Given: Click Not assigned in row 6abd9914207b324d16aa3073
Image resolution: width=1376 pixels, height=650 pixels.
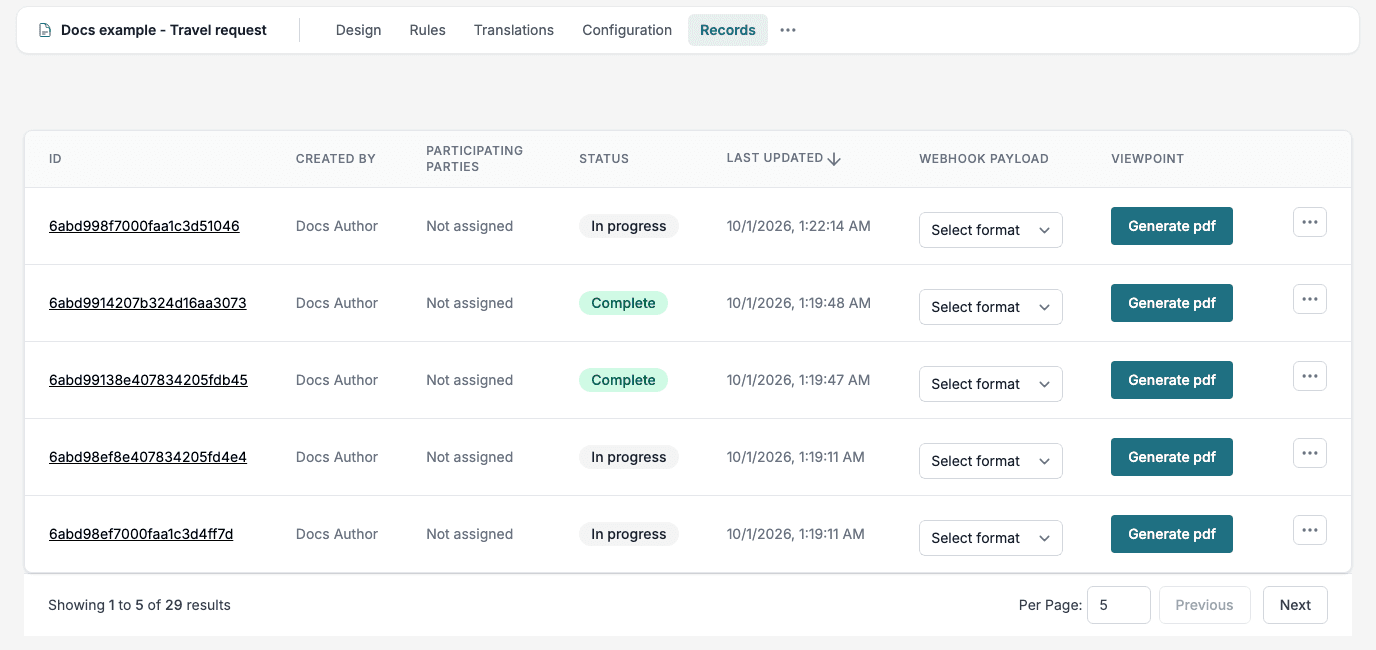Looking at the screenshot, I should click(470, 303).
